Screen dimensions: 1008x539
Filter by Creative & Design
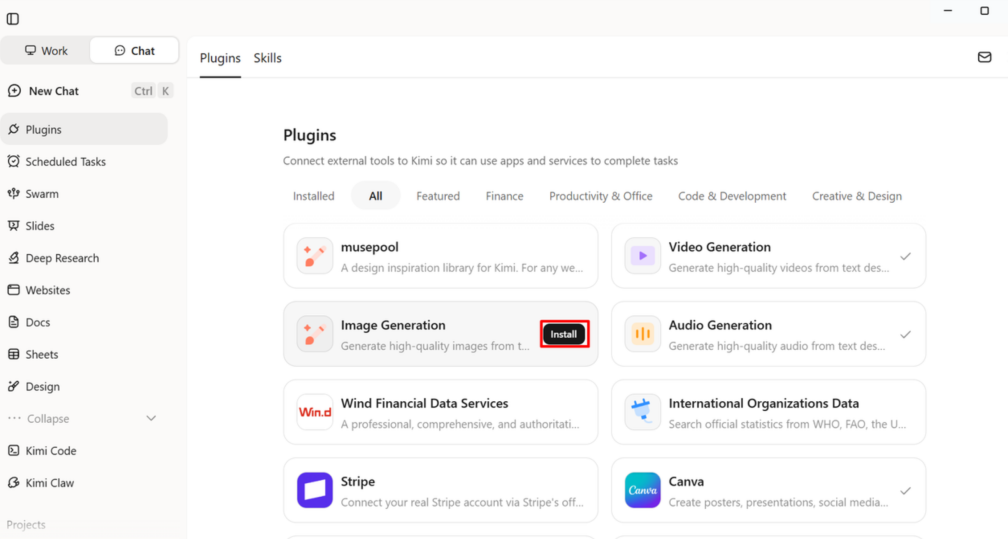[x=857, y=196]
